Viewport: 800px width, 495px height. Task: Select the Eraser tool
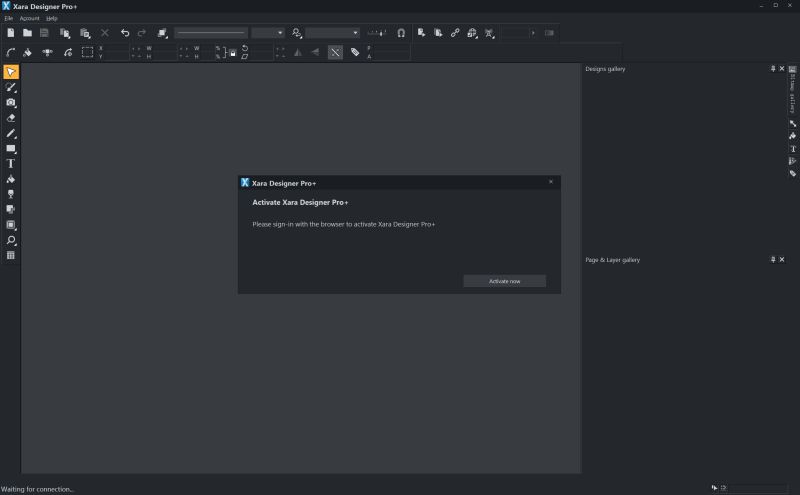point(11,118)
